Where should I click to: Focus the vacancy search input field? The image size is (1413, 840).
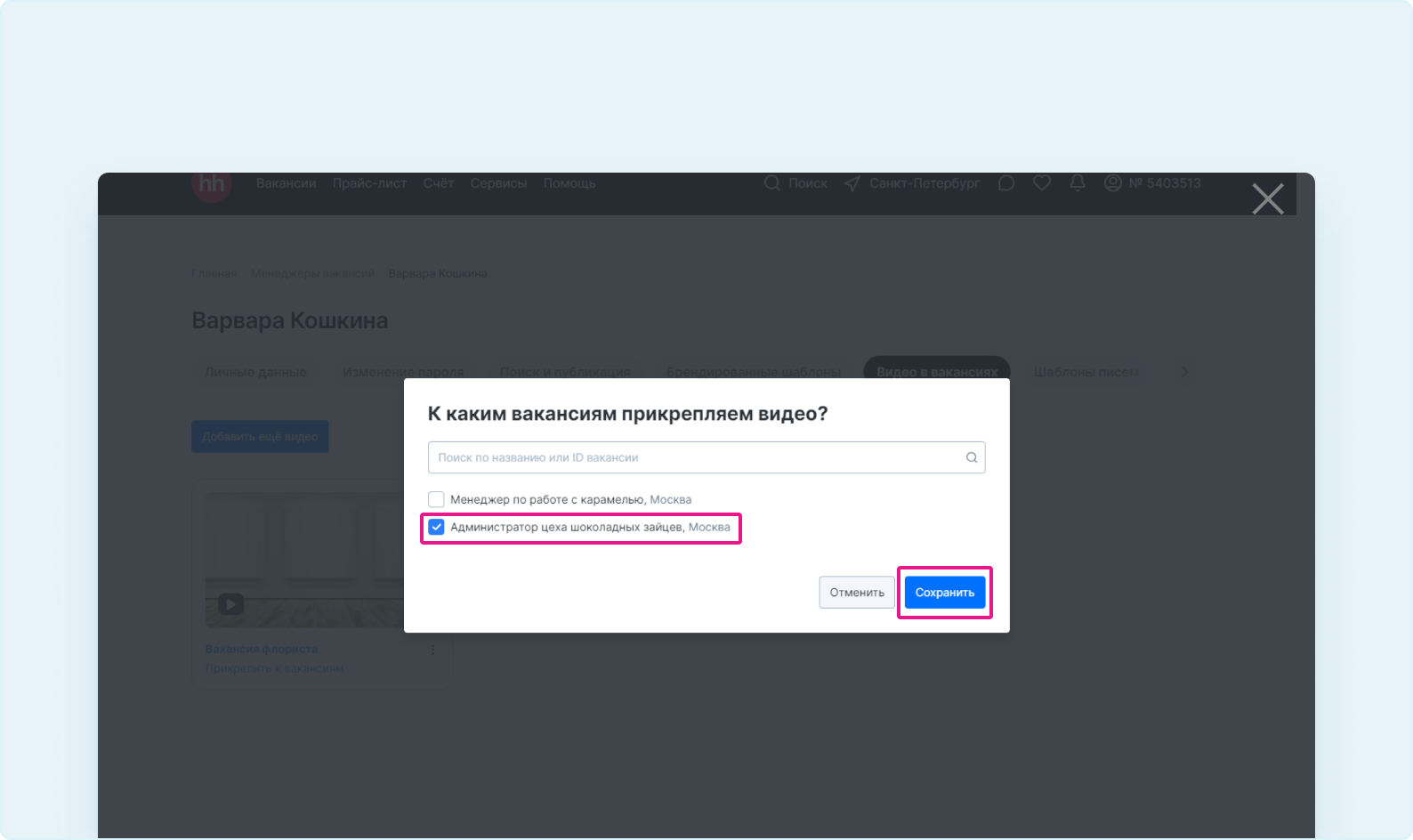[706, 457]
